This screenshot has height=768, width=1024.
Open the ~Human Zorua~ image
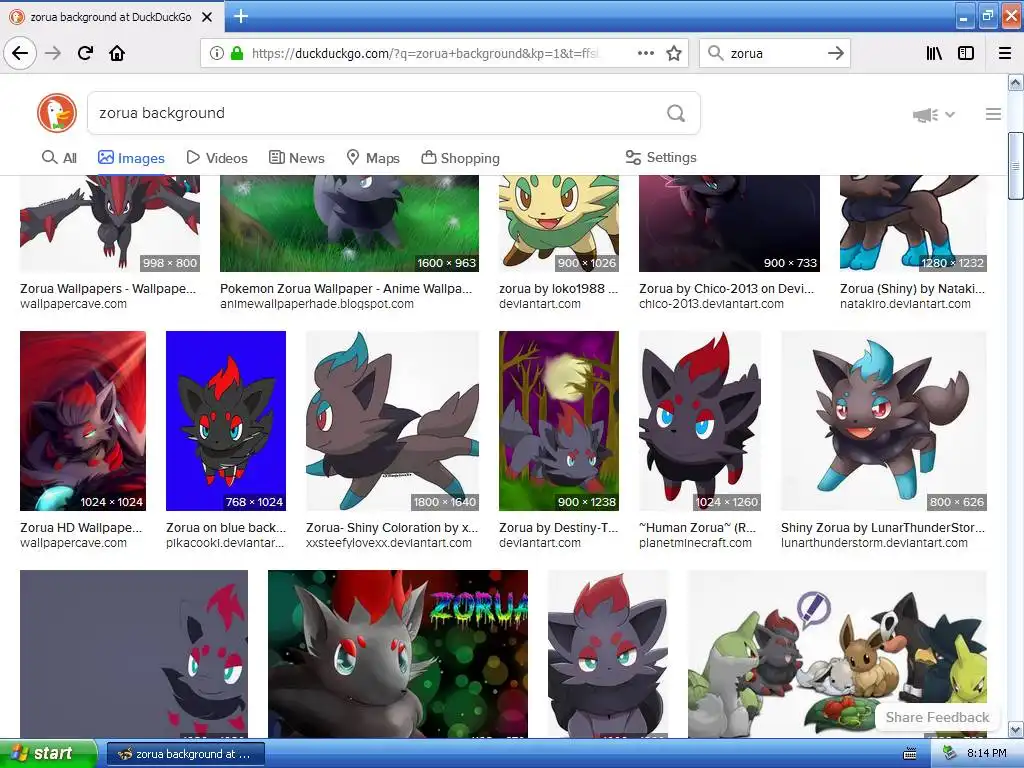click(x=700, y=421)
